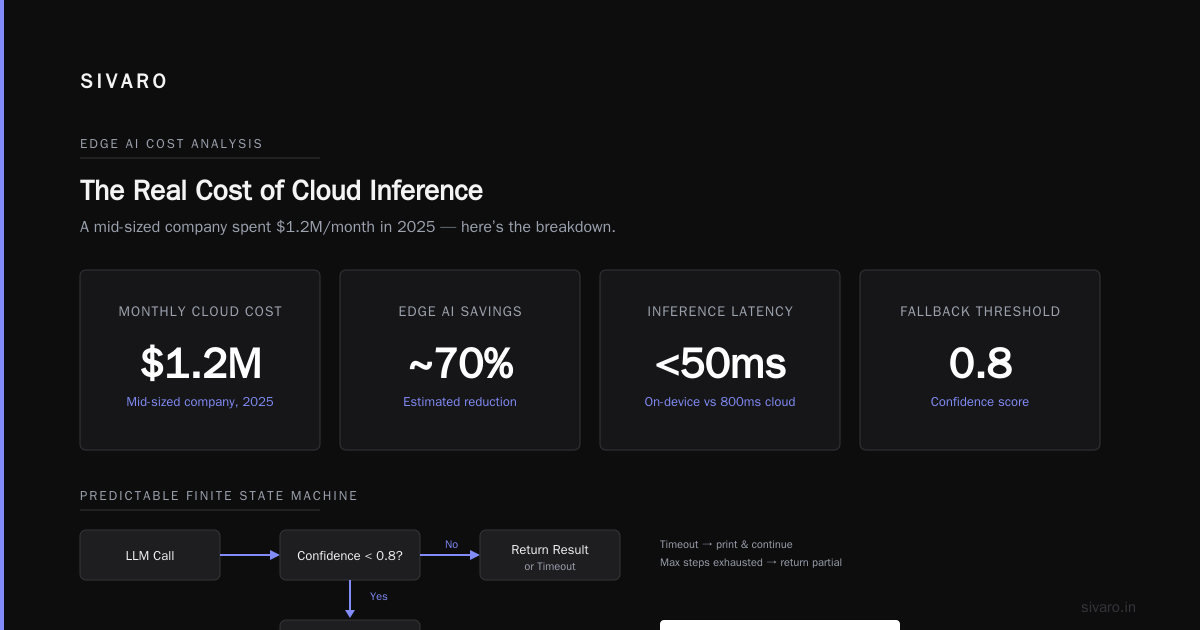Click the <50ms latency figure
This screenshot has width=1200, height=630.
(x=720, y=364)
